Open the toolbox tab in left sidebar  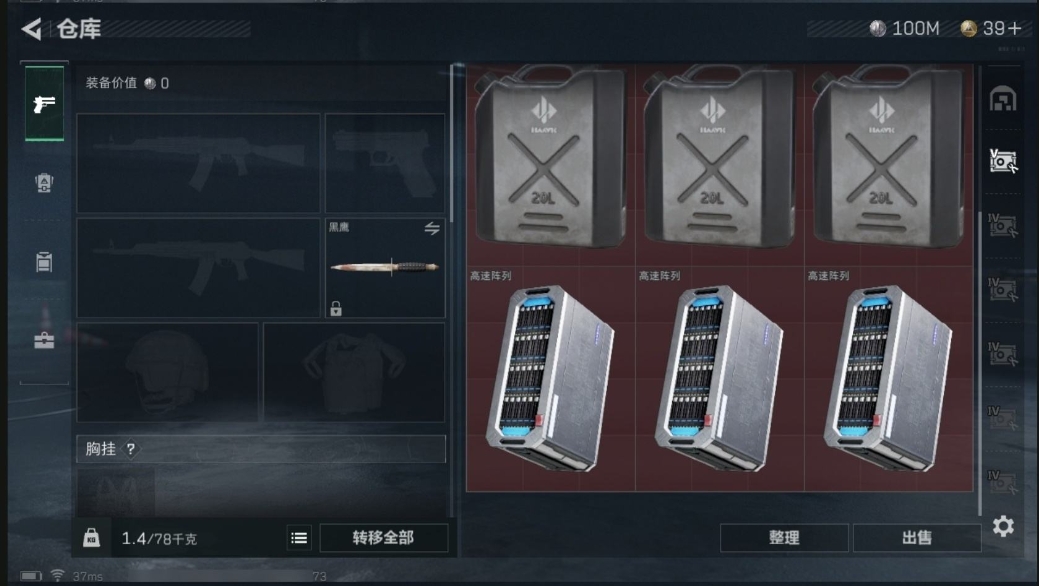(44, 340)
